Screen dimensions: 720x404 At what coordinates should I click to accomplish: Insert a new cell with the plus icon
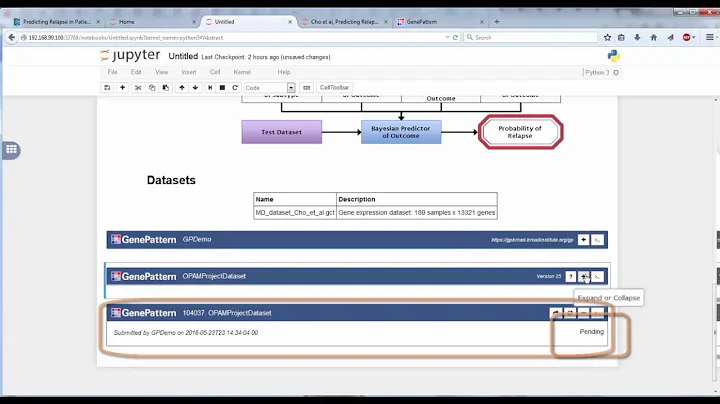tap(122, 88)
